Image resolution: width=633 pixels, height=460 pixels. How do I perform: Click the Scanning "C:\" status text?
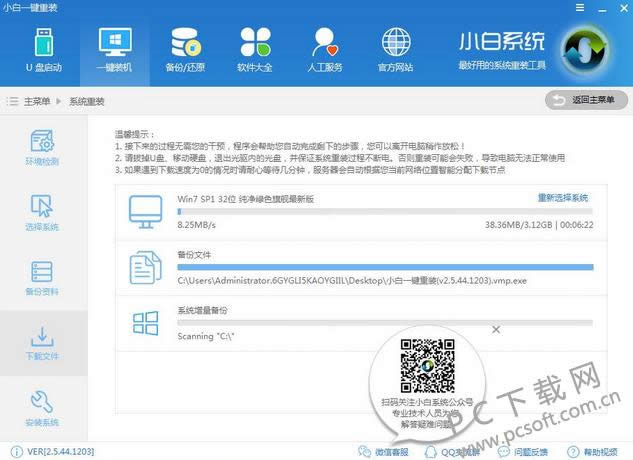(x=206, y=336)
